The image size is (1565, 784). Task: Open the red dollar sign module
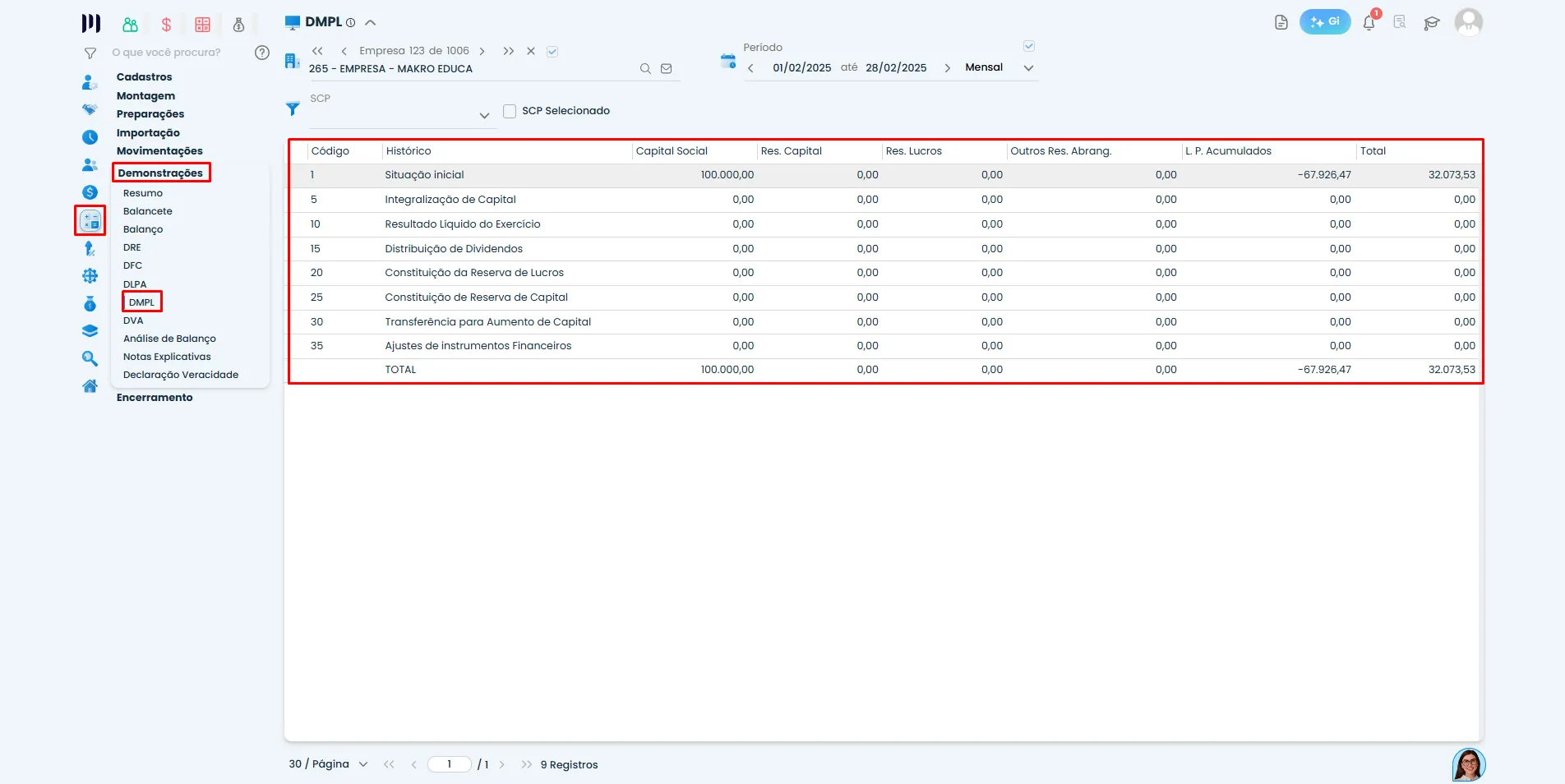click(x=166, y=25)
